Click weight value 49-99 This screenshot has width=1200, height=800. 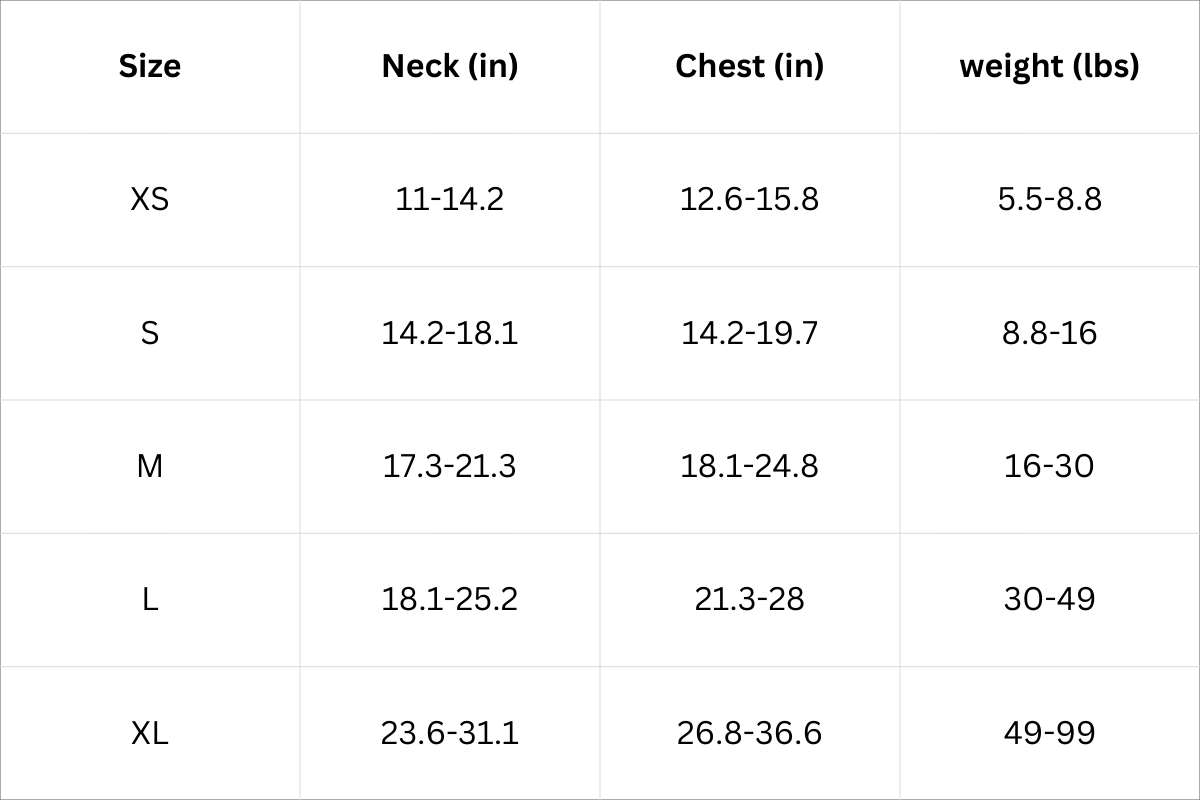click(1049, 733)
